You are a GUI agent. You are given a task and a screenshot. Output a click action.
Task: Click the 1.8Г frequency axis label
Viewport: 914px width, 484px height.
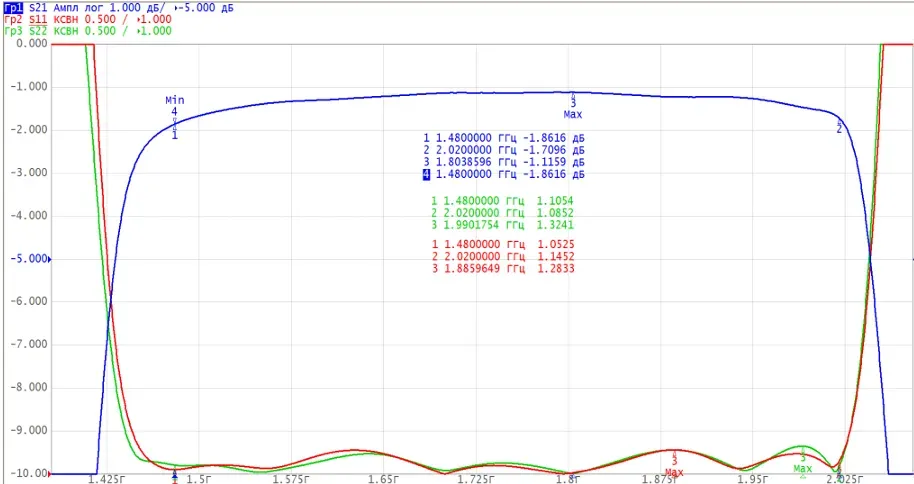568,479
